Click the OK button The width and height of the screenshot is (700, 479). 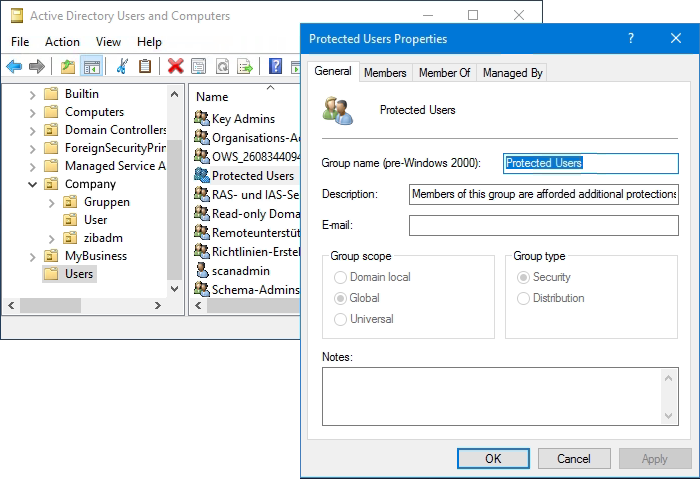(493, 458)
